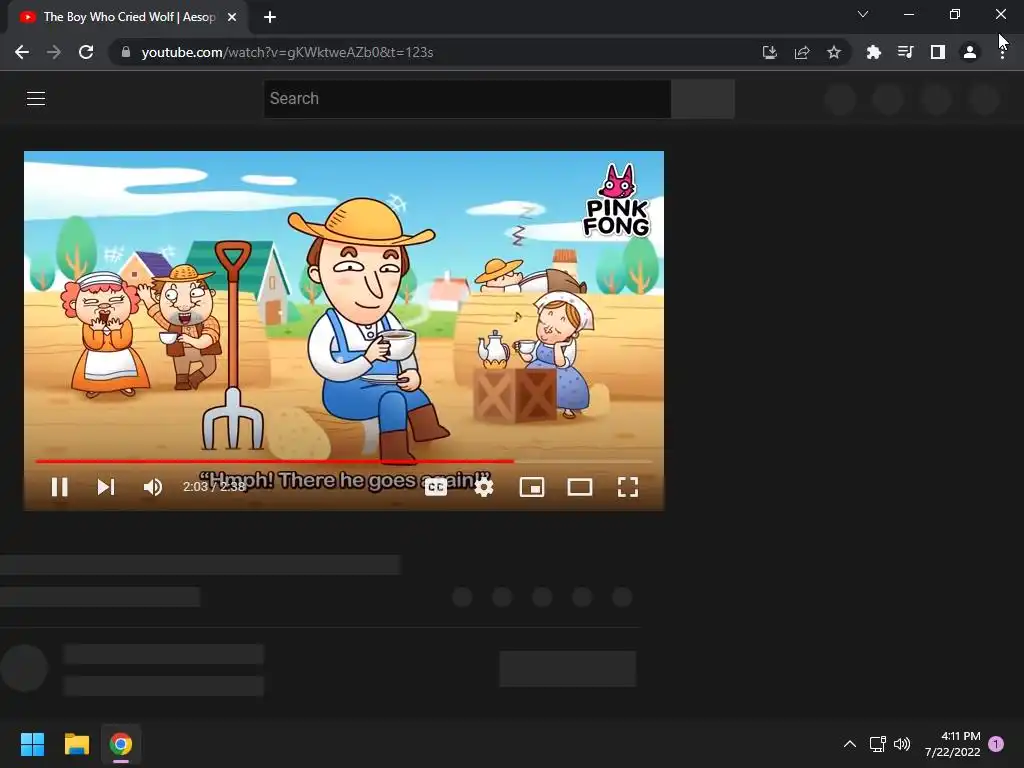View site information padlock icon
The image size is (1024, 768).
(126, 52)
